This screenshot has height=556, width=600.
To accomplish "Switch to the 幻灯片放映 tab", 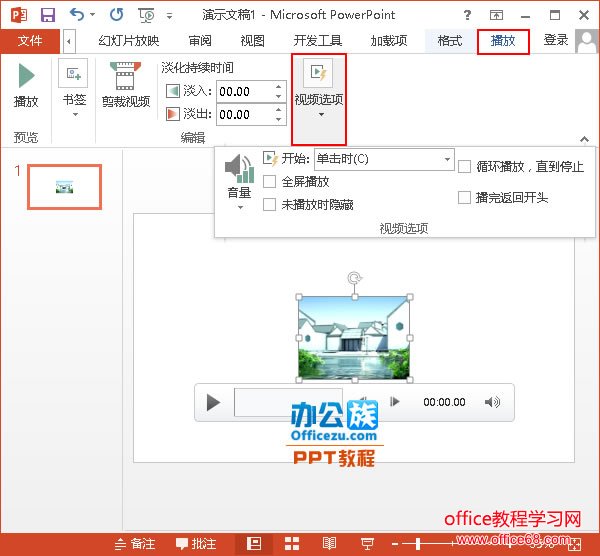I will tap(129, 41).
